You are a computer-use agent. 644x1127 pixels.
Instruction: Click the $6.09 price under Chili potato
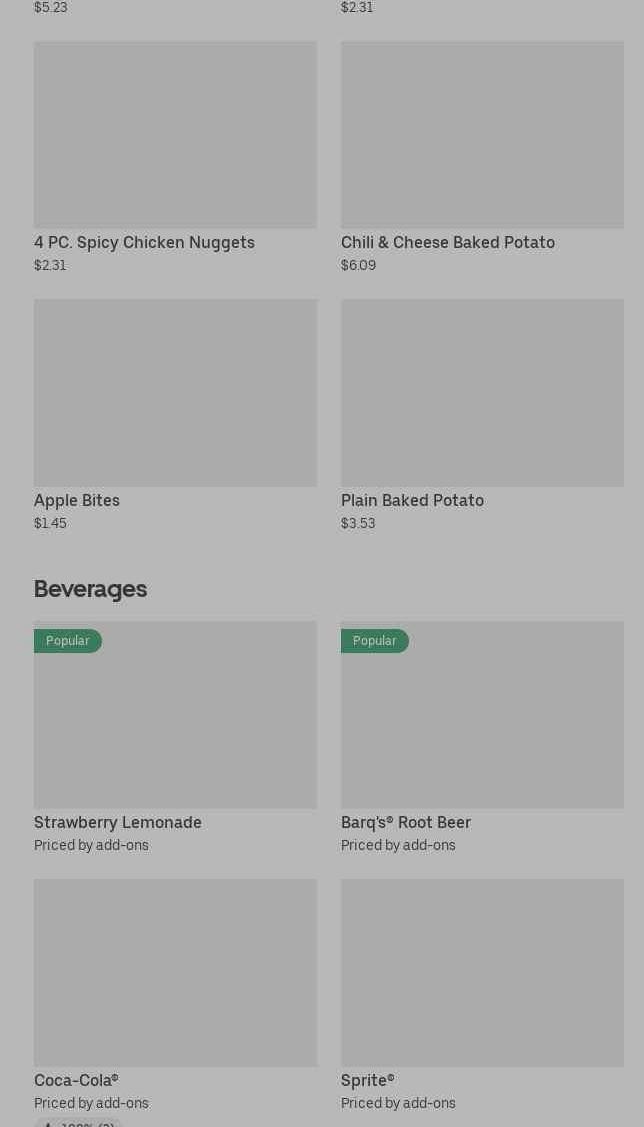[358, 265]
